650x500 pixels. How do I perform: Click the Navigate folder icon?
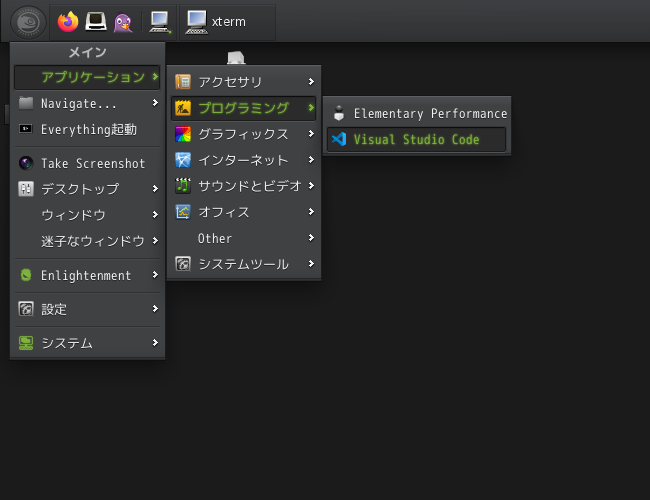point(26,103)
